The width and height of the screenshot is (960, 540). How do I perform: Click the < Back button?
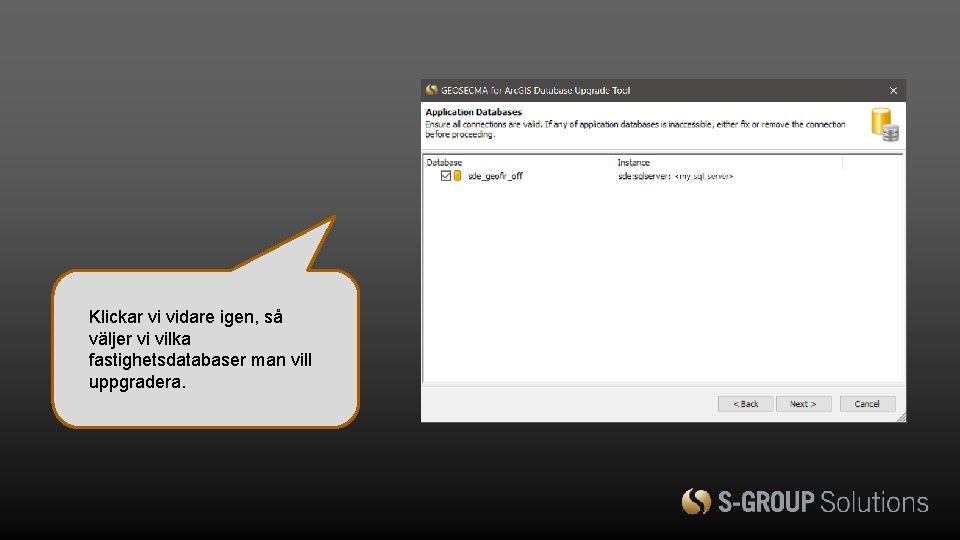(x=745, y=404)
